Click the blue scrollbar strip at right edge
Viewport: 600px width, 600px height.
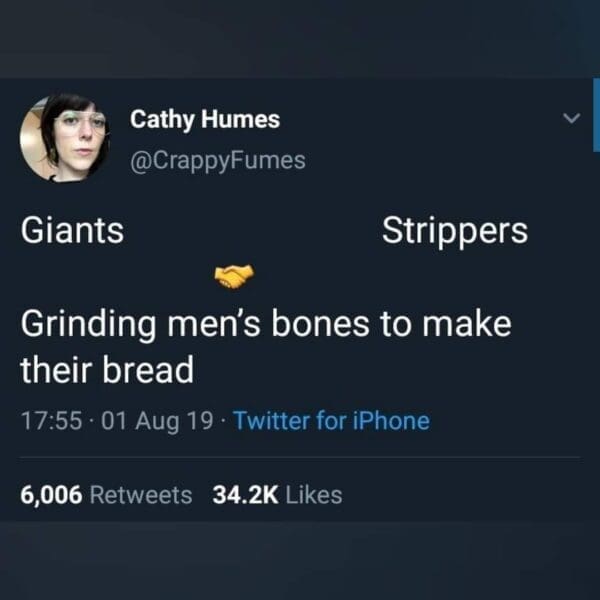coord(596,115)
